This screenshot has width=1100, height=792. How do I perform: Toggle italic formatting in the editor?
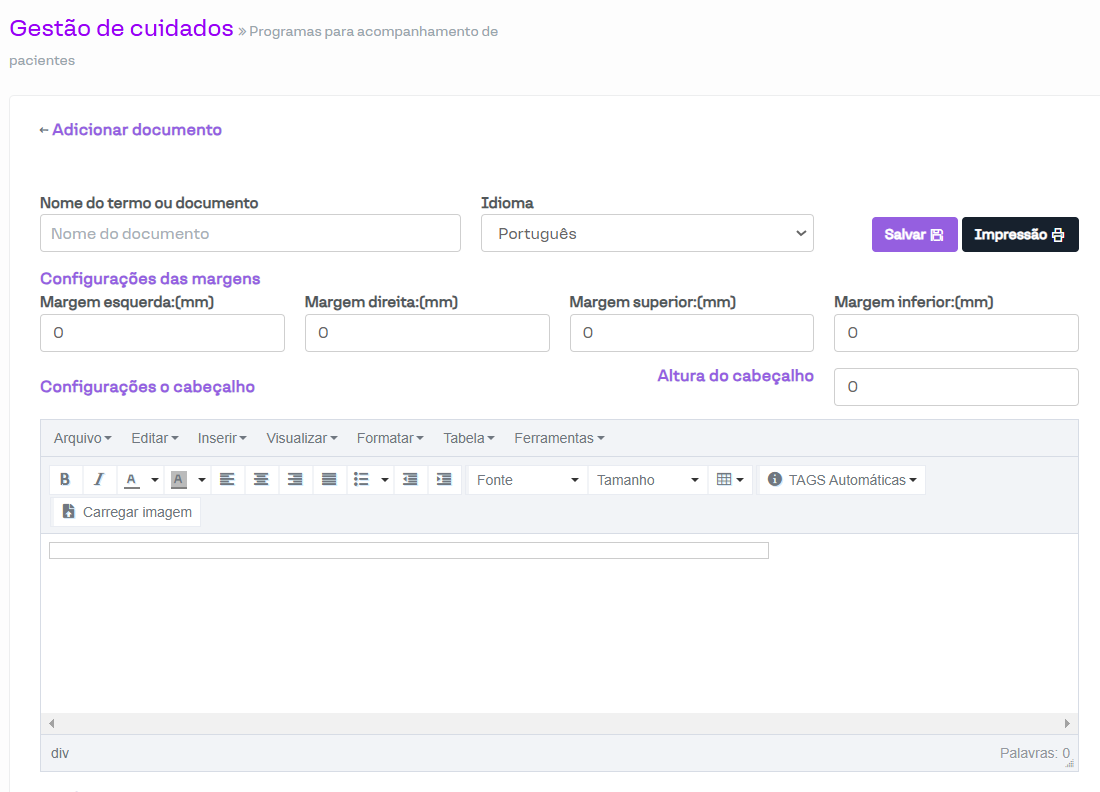pyautogui.click(x=98, y=480)
